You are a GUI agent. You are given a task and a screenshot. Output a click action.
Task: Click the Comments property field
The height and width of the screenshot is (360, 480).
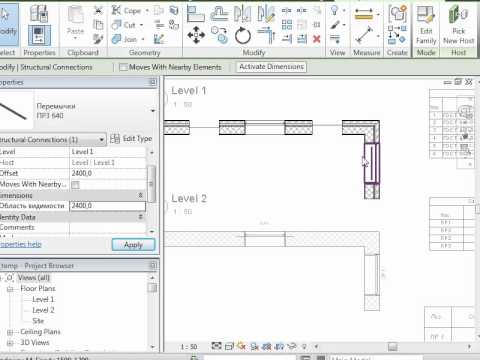[107, 228]
